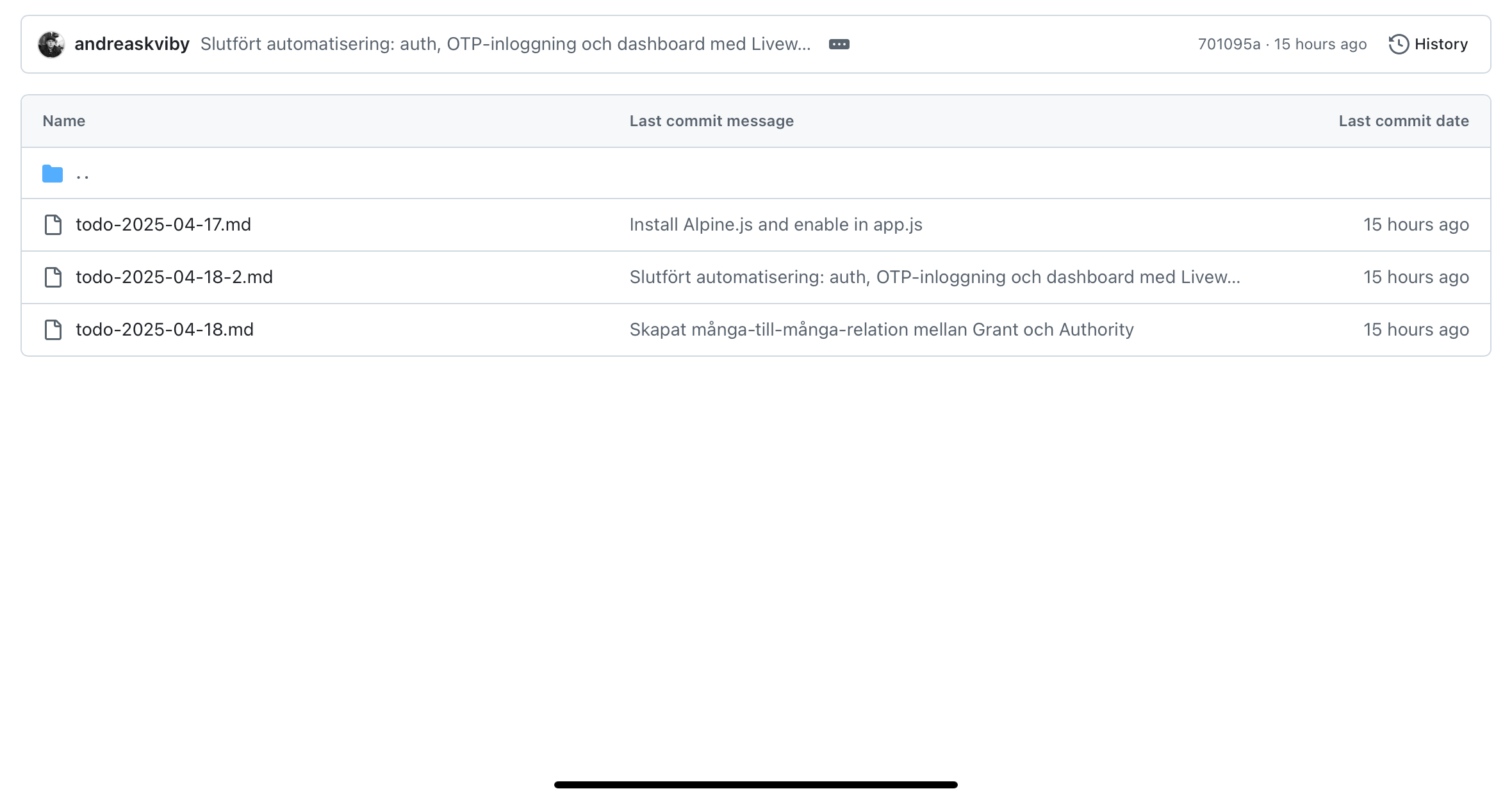This screenshot has height=798, width=1512.
Task: Click file icon for todo-2025-04-18.md
Action: click(53, 330)
